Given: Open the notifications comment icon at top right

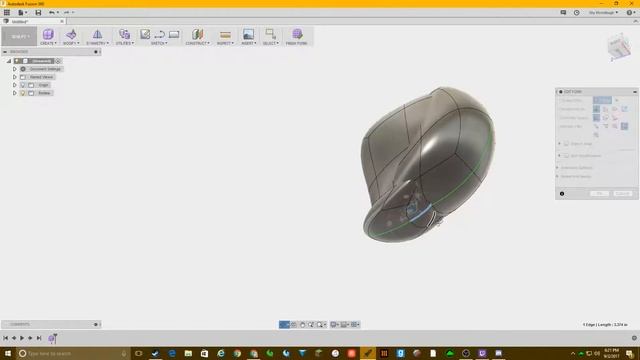Looking at the screenshot, I should tap(563, 13).
